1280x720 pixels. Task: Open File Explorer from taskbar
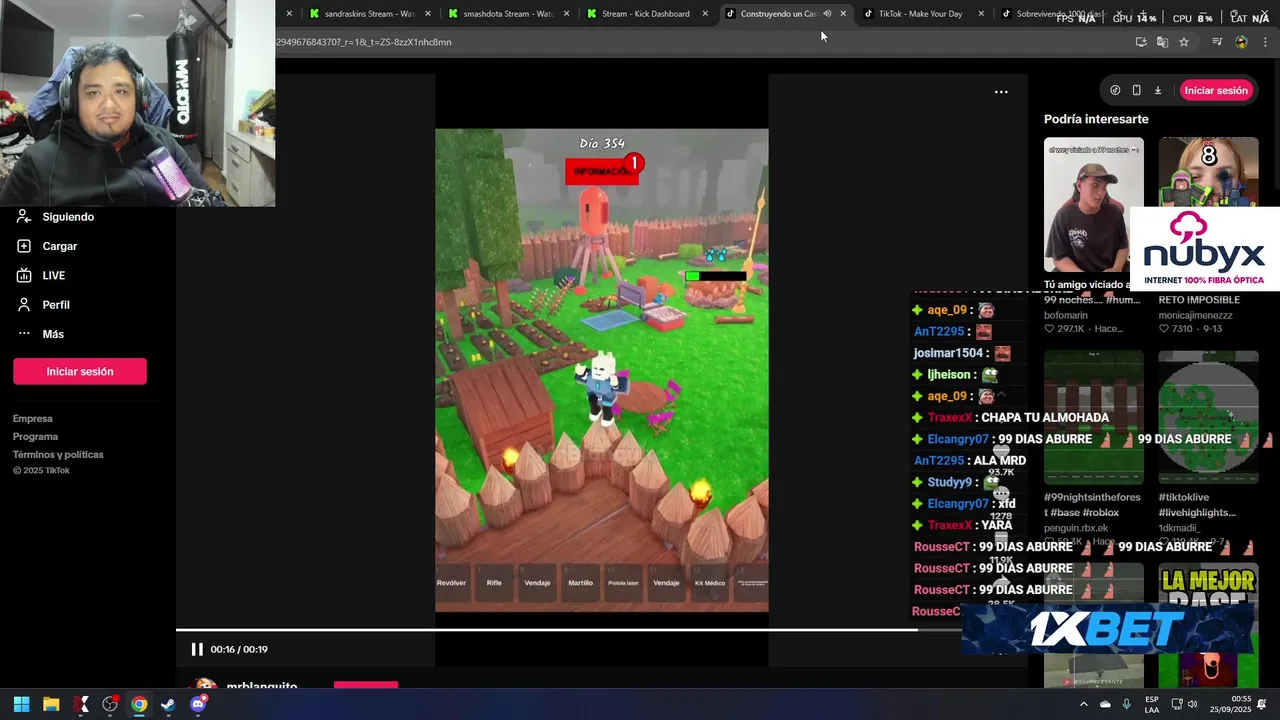click(x=51, y=704)
